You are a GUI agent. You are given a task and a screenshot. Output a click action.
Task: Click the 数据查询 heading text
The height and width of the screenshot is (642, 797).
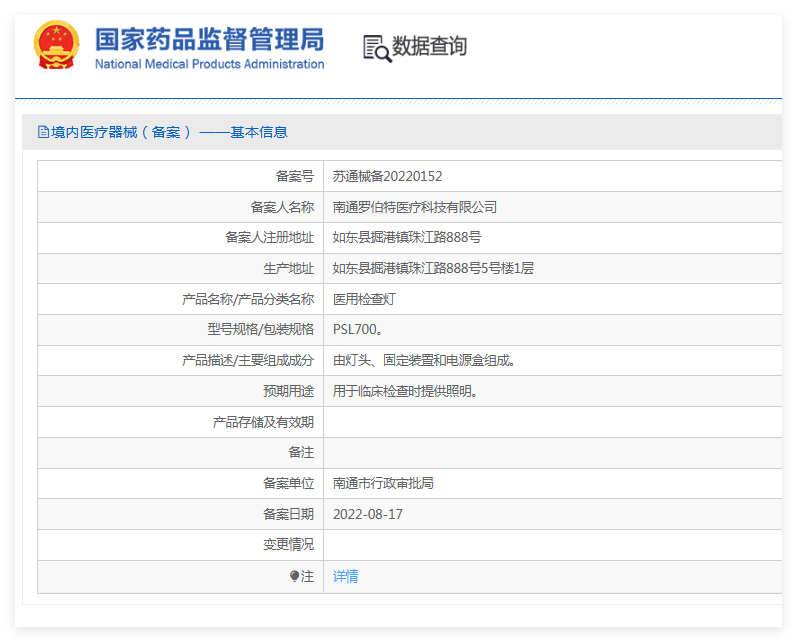[x=430, y=46]
